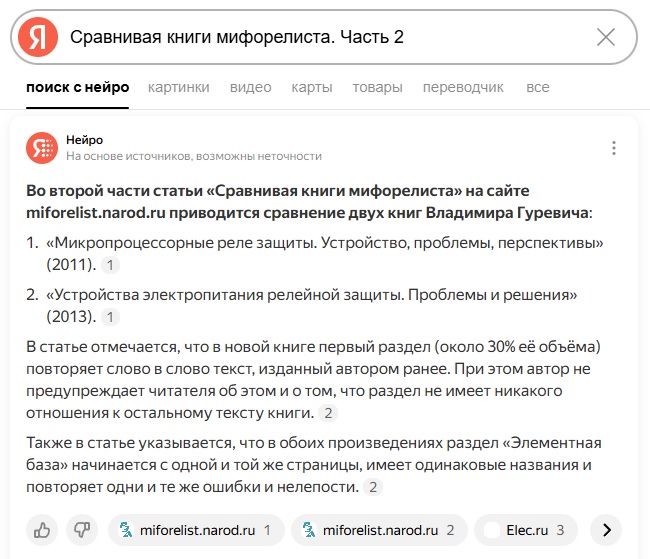Open the Elec.ru source 3
650x559 pixels.
click(526, 530)
